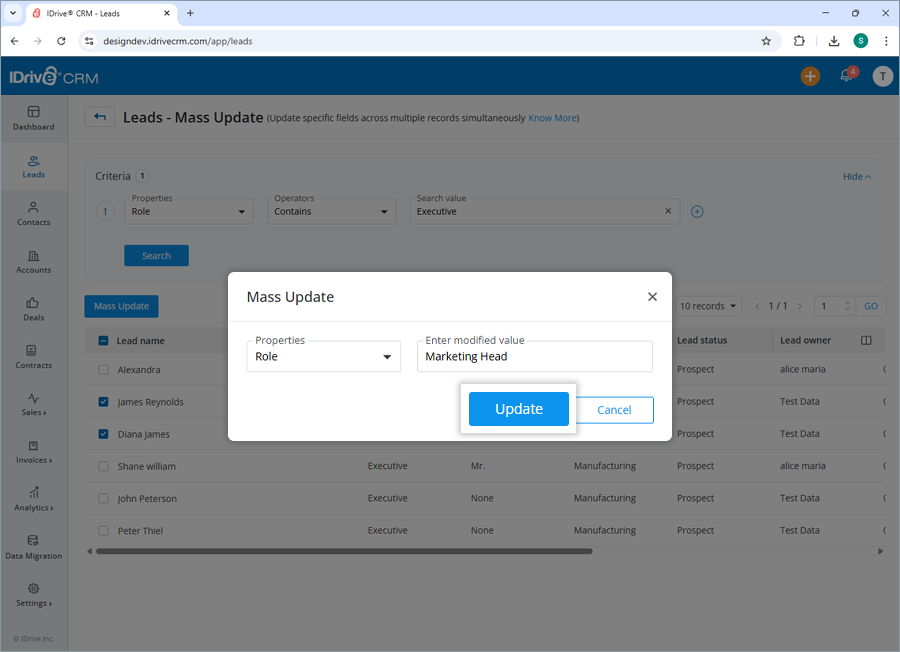Select the Shane william checkbox
Viewport: 900px width, 652px height.
pyautogui.click(x=103, y=465)
